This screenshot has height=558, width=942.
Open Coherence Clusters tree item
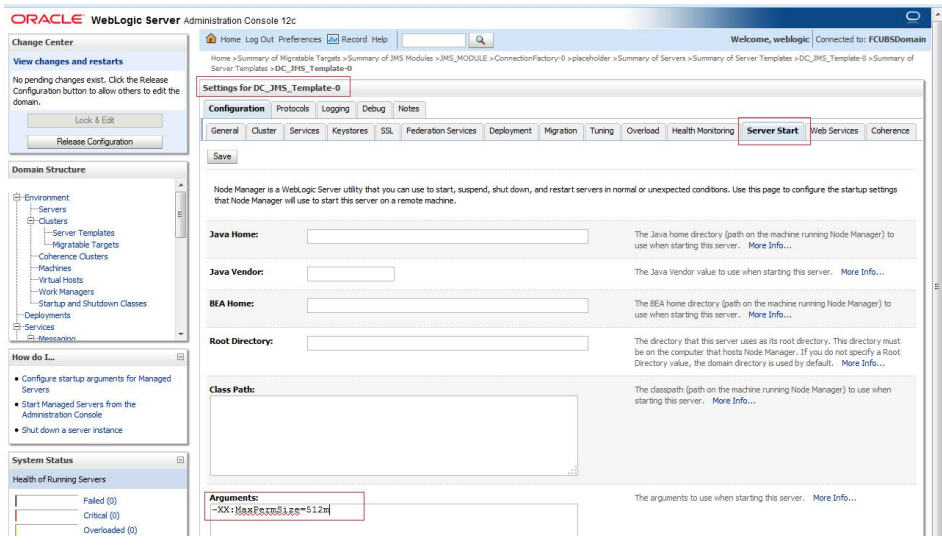[73, 256]
